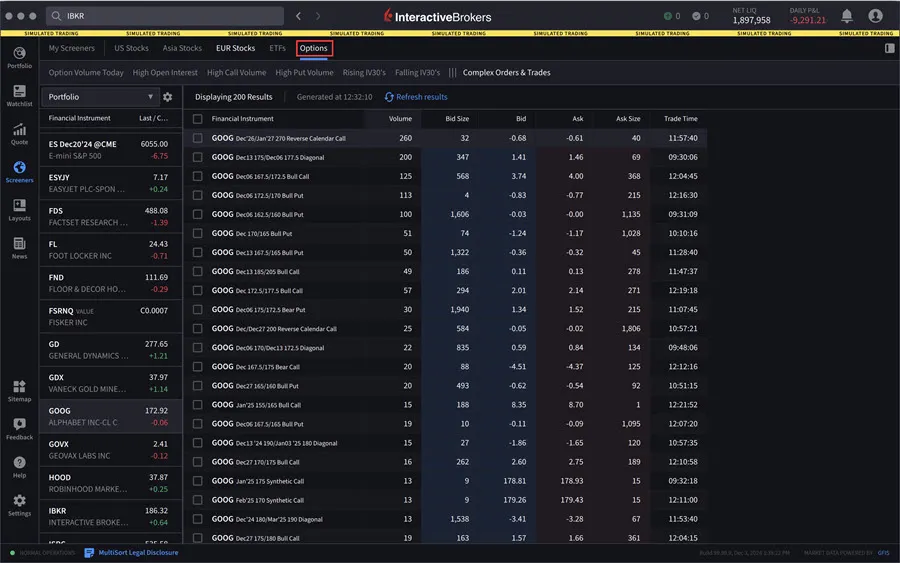Open the Option Volume Today screener
This screenshot has height=563, width=900.
86,73
